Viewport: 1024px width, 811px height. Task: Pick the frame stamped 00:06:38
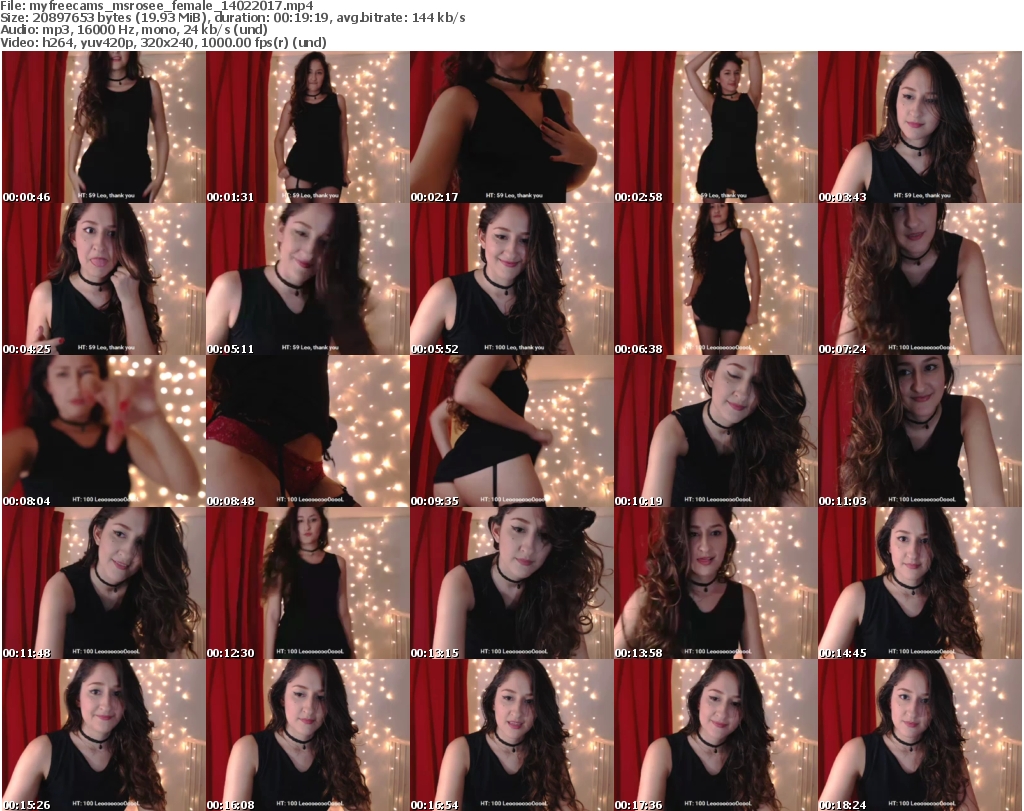pos(716,279)
